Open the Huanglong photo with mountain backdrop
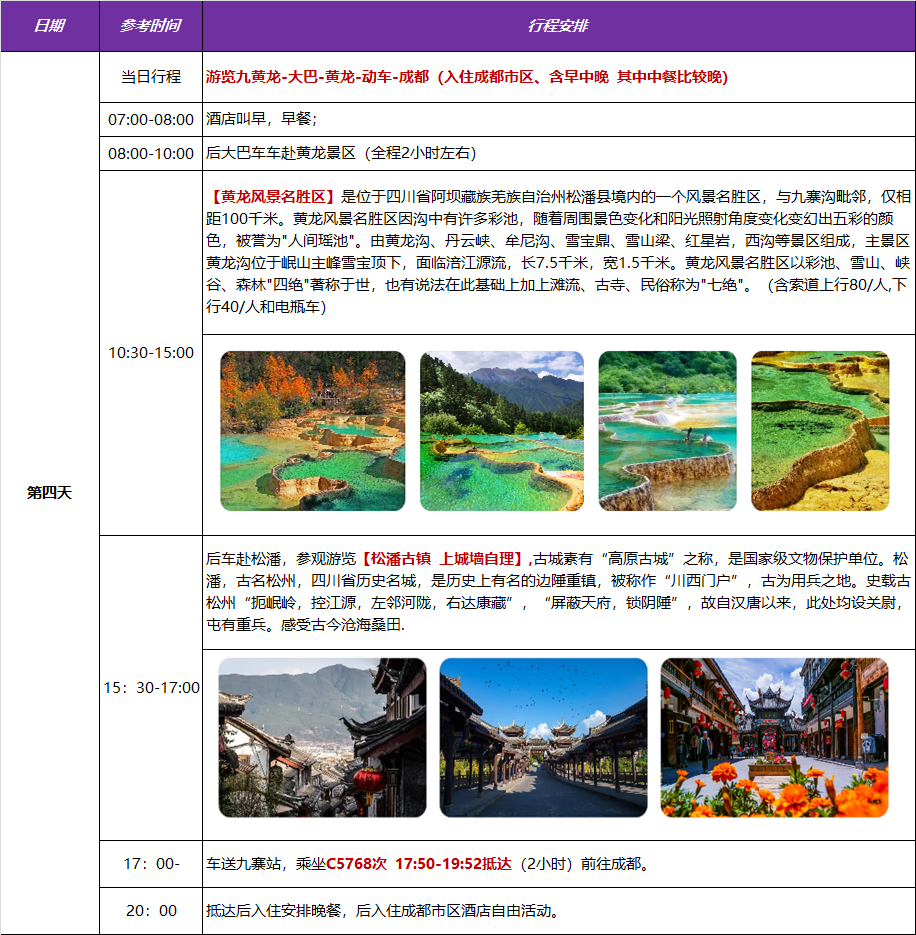The height and width of the screenshot is (935, 916). click(502, 431)
